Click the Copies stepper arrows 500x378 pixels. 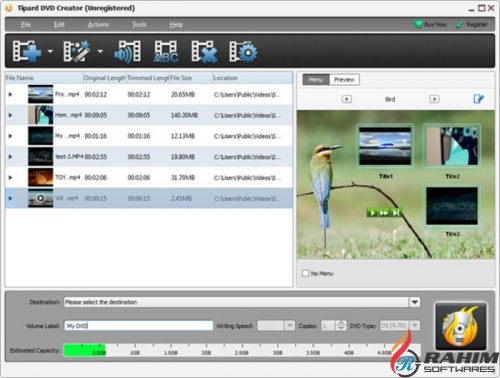pos(341,325)
